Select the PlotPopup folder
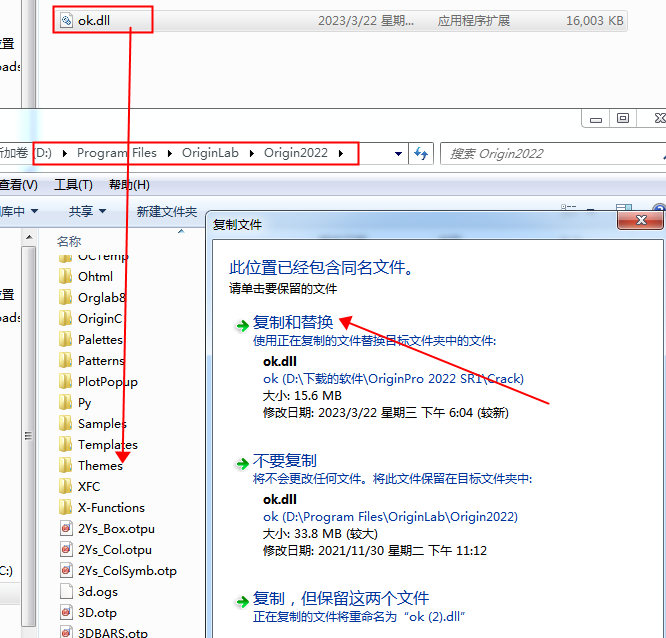Screen dimensions: 666x638 [107, 381]
